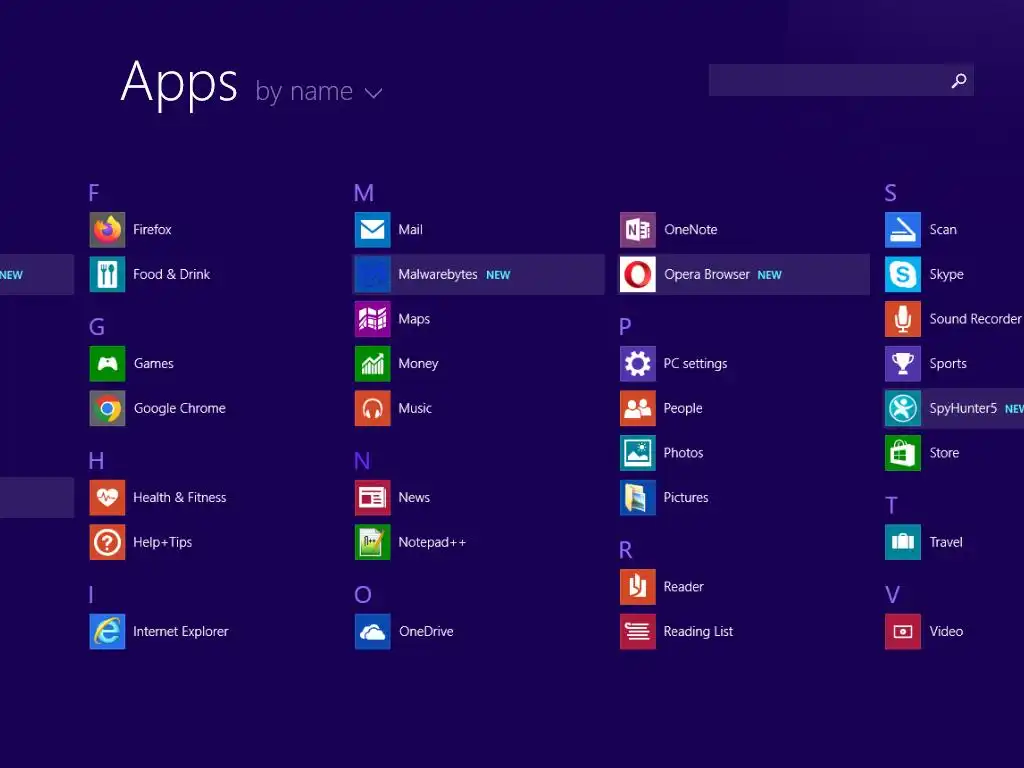
Task: Select the P group header
Action: point(625,327)
